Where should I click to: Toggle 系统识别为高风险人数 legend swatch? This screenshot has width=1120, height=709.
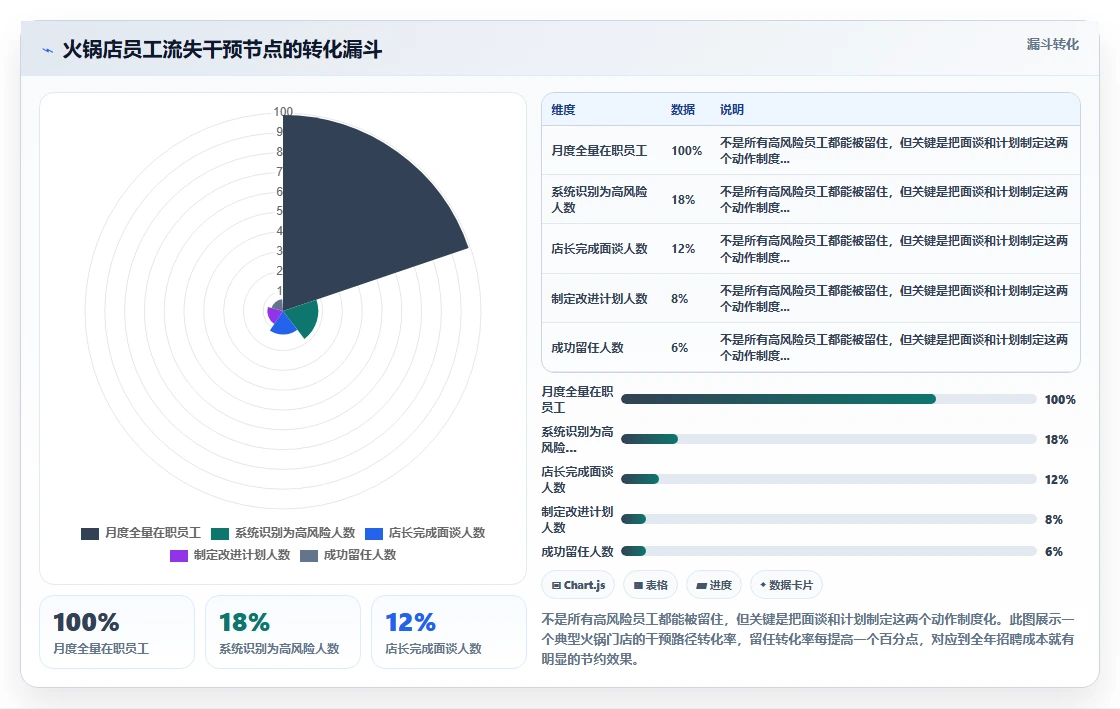click(220, 533)
